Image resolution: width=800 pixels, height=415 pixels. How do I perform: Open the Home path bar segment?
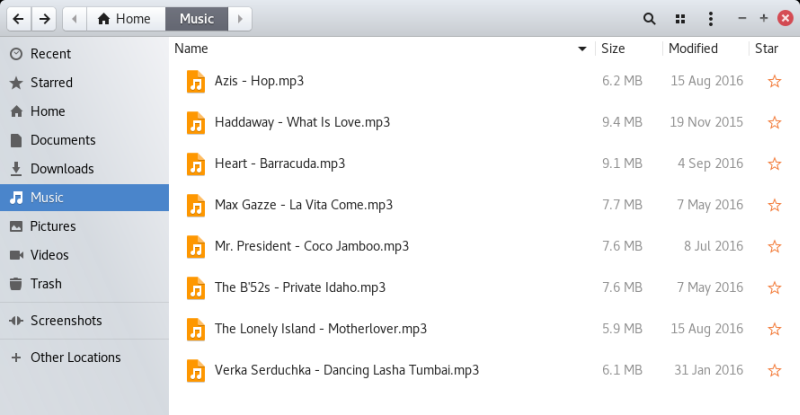126,19
